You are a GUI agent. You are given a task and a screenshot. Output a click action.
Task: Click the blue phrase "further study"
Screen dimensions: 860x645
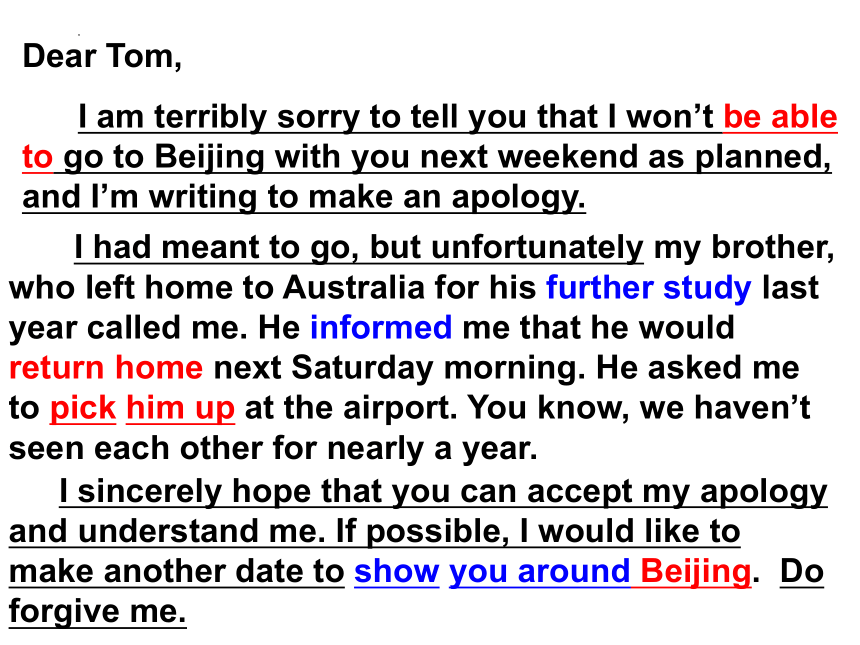pyautogui.click(x=648, y=288)
